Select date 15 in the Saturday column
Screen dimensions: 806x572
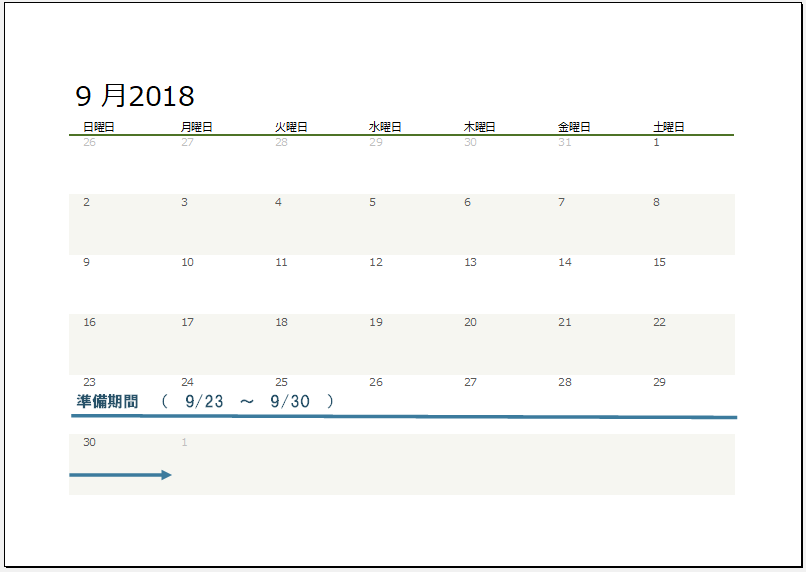[x=659, y=262]
